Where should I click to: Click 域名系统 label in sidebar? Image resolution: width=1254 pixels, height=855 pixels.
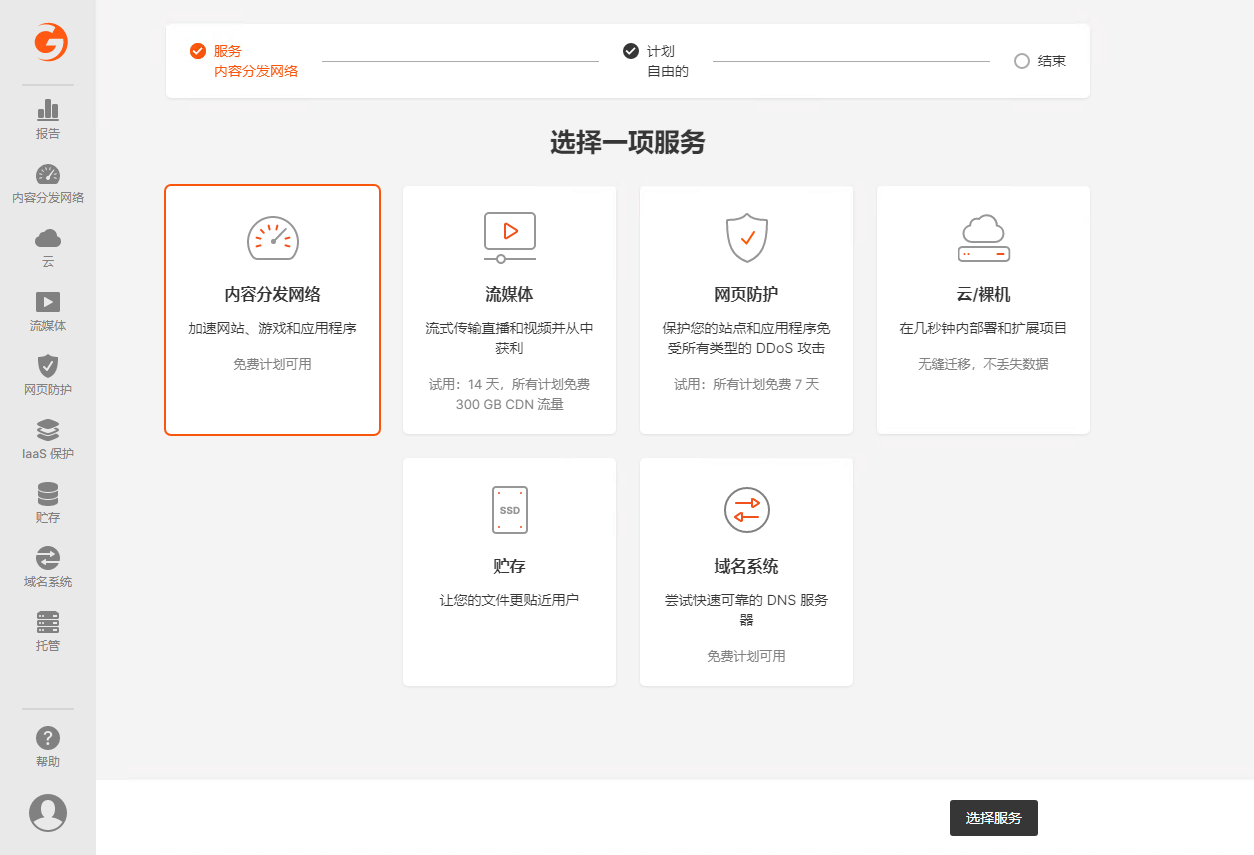48,582
